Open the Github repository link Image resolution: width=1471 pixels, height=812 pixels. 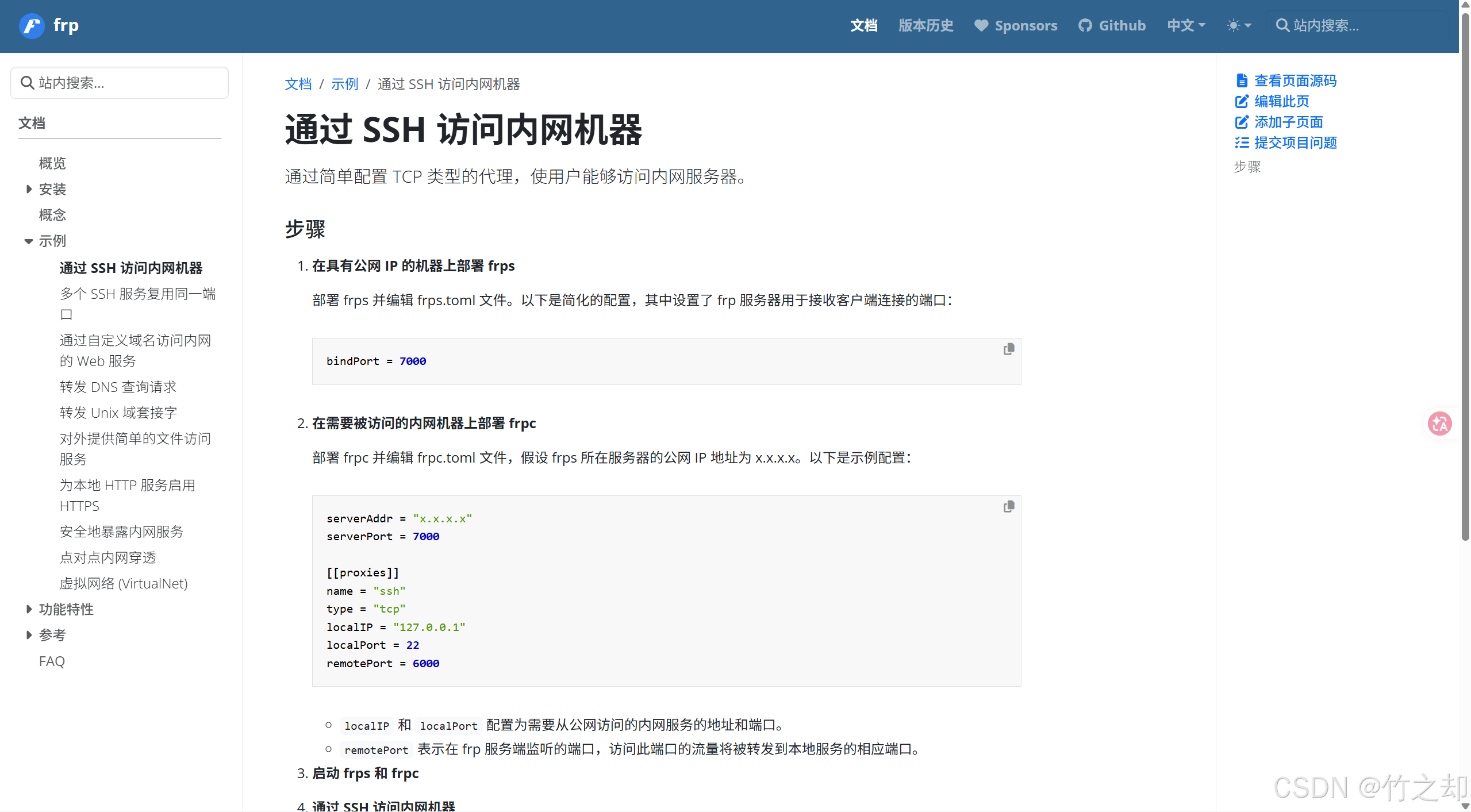tap(1111, 25)
